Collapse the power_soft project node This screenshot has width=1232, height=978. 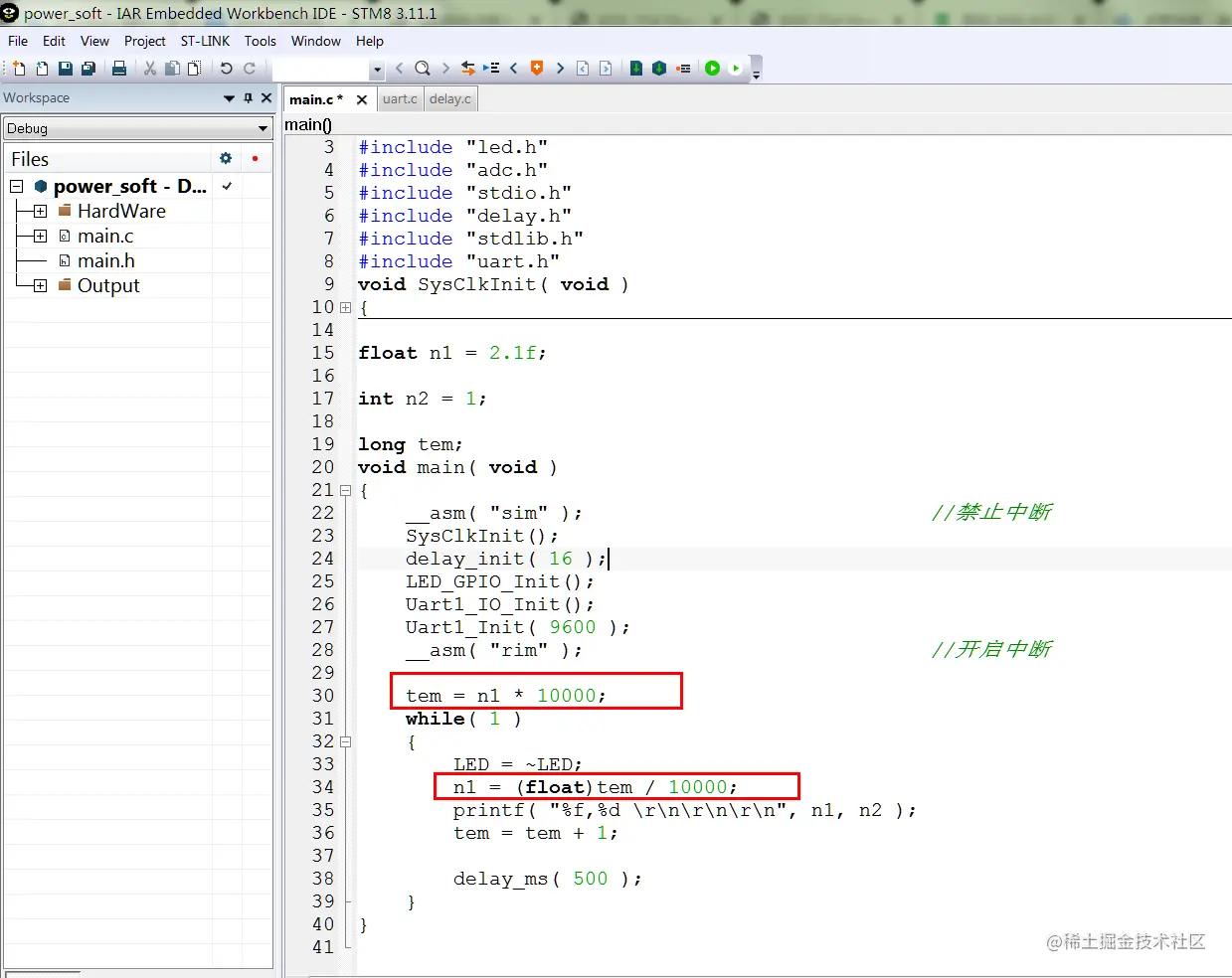click(x=17, y=187)
